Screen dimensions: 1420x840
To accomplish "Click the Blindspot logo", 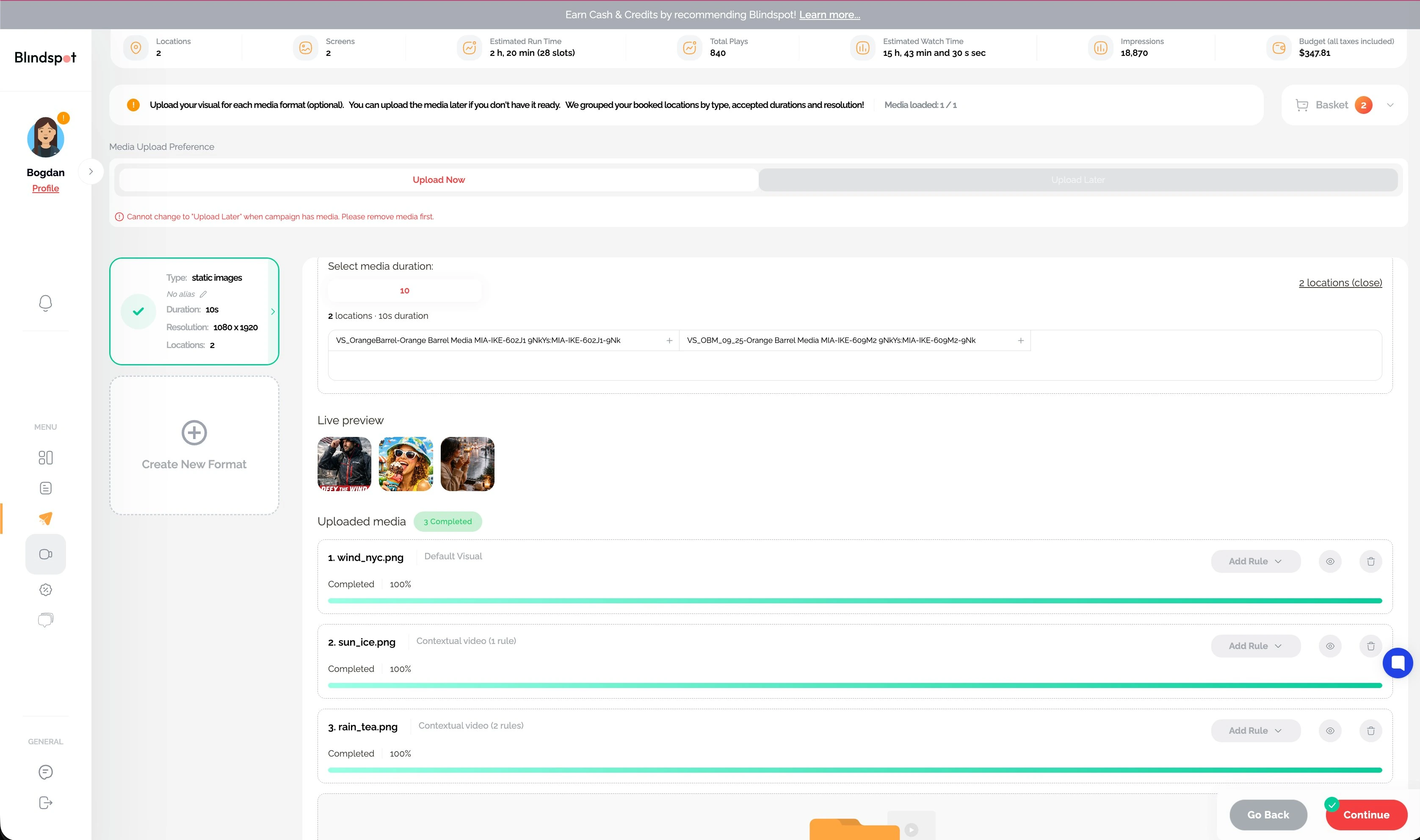I will coord(45,58).
